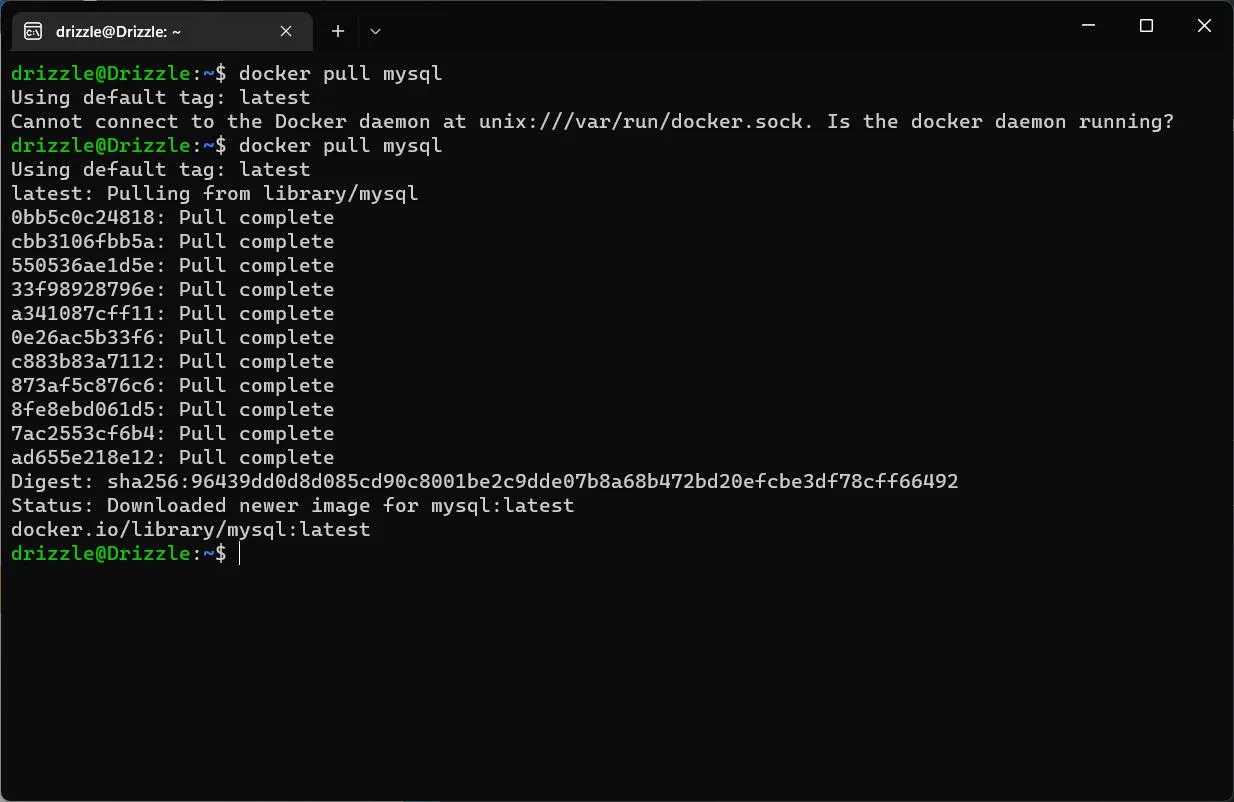The image size is (1234, 802).
Task: Close the drizzle@Drizzle tab
Action: pos(286,31)
